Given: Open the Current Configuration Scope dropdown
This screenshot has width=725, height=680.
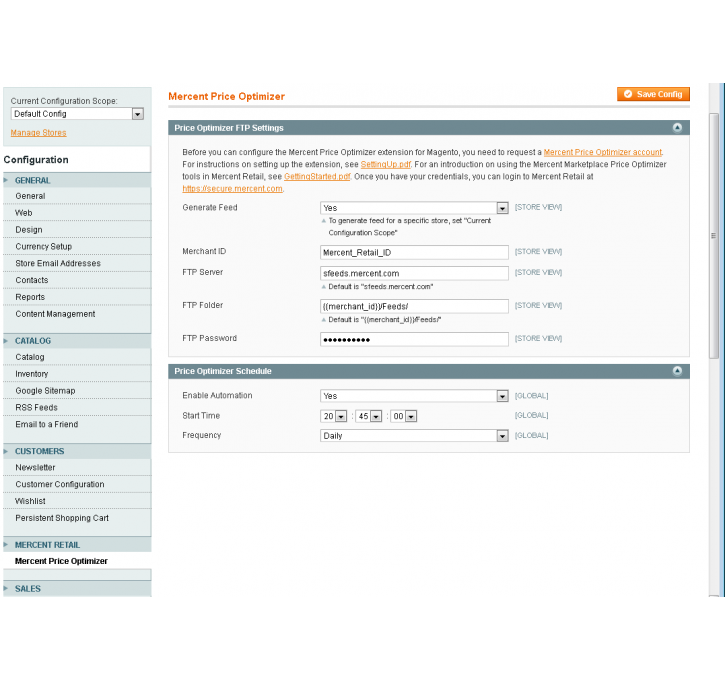Looking at the screenshot, I should [x=77, y=114].
